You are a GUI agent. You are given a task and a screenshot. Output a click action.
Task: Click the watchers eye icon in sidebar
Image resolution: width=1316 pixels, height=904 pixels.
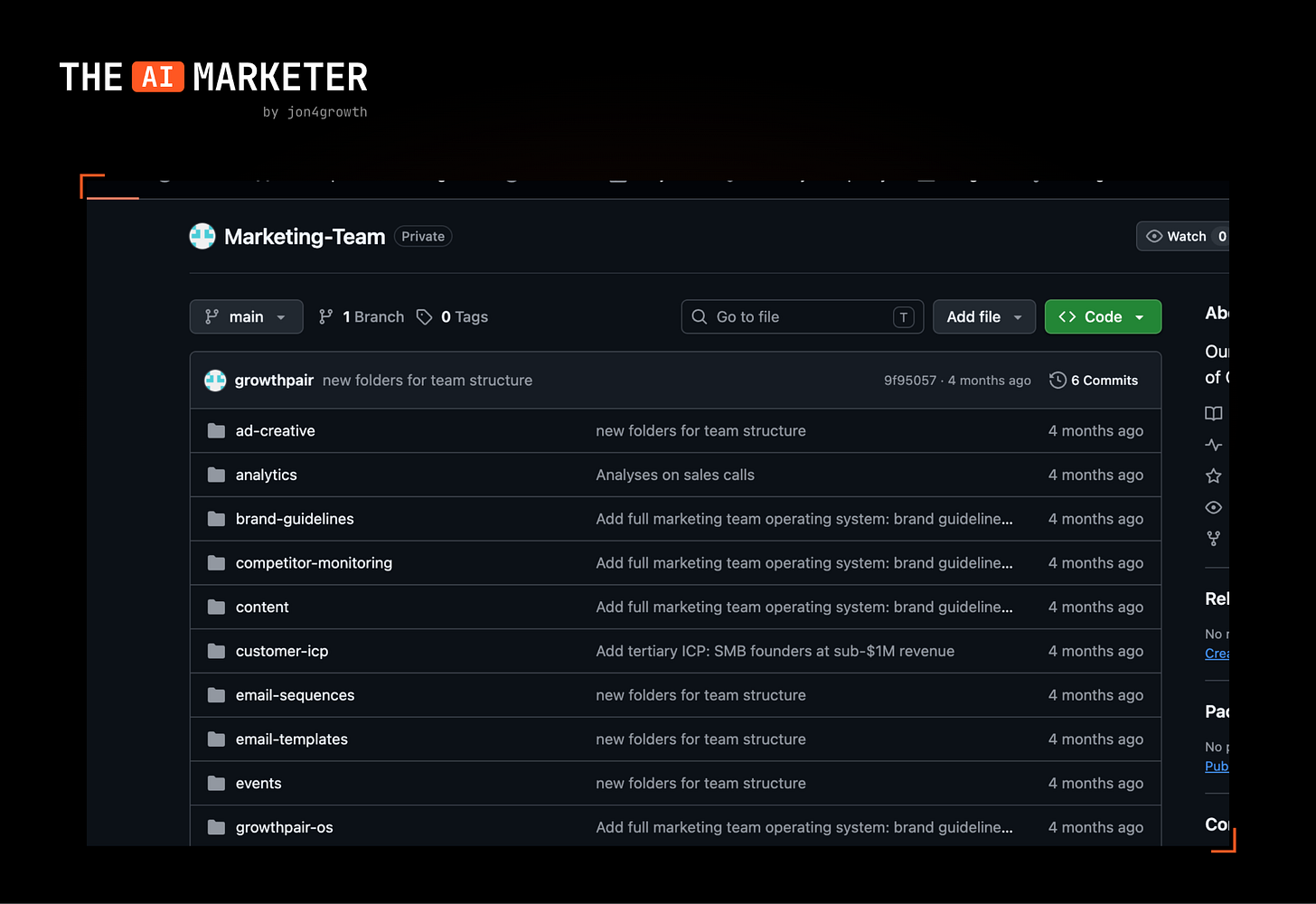click(1214, 507)
